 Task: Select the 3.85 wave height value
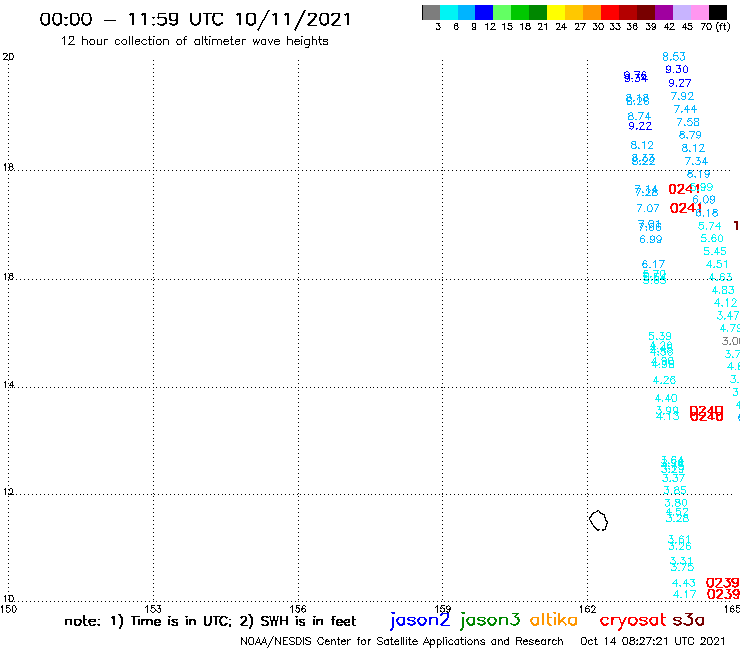click(x=675, y=490)
